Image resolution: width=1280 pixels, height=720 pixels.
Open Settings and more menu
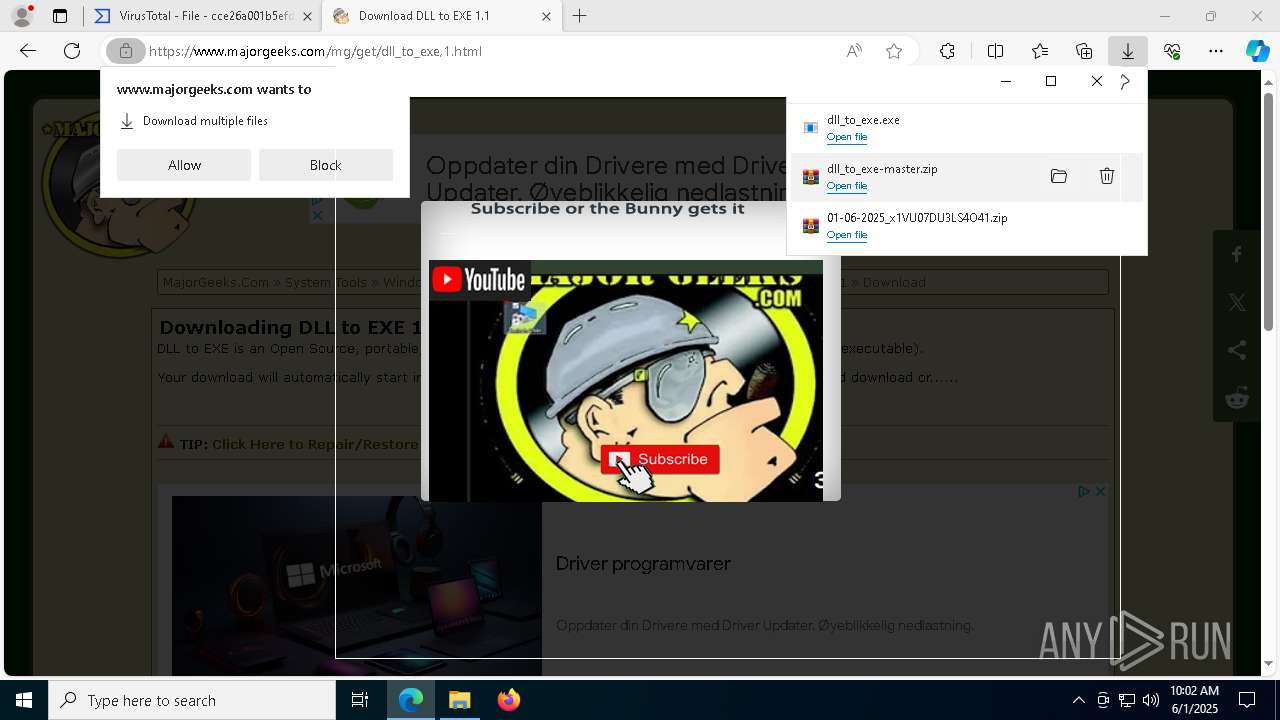[x=1216, y=51]
